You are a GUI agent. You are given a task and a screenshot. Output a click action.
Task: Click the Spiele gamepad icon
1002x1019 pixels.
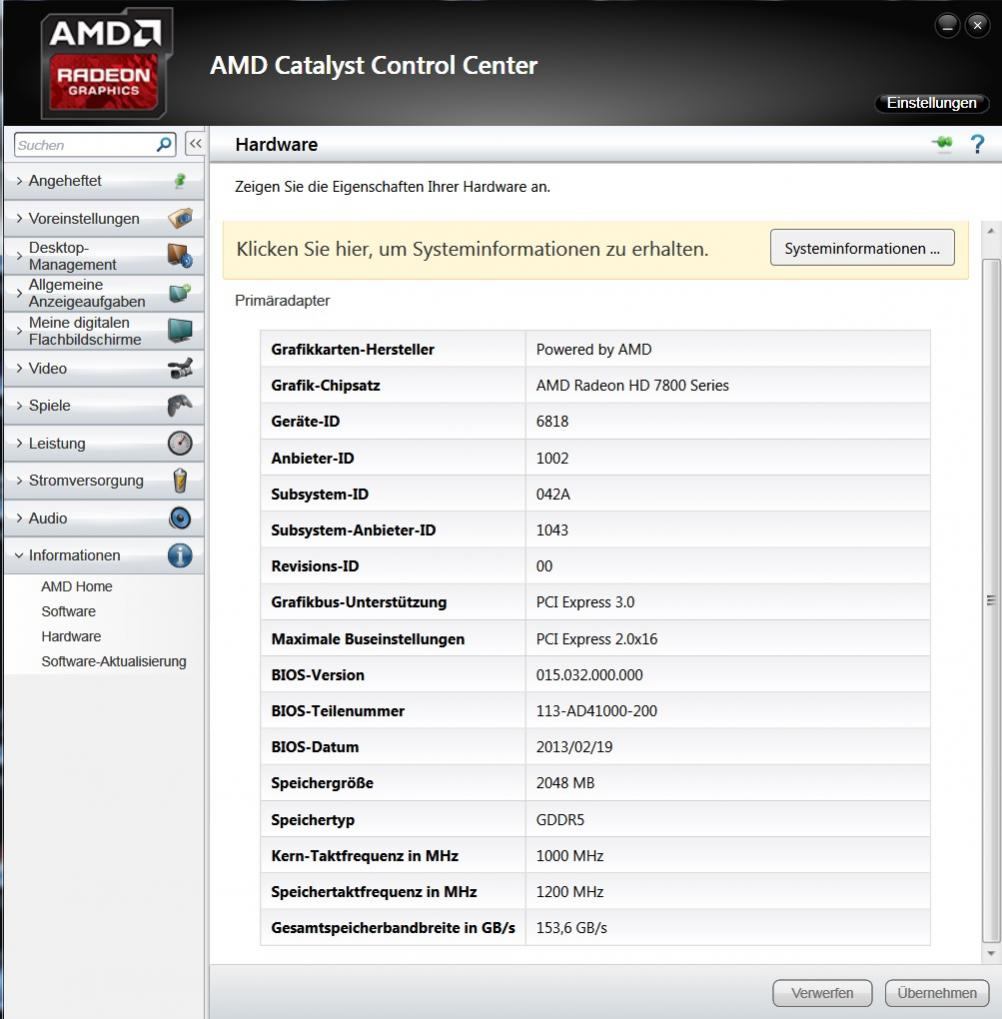pos(180,406)
